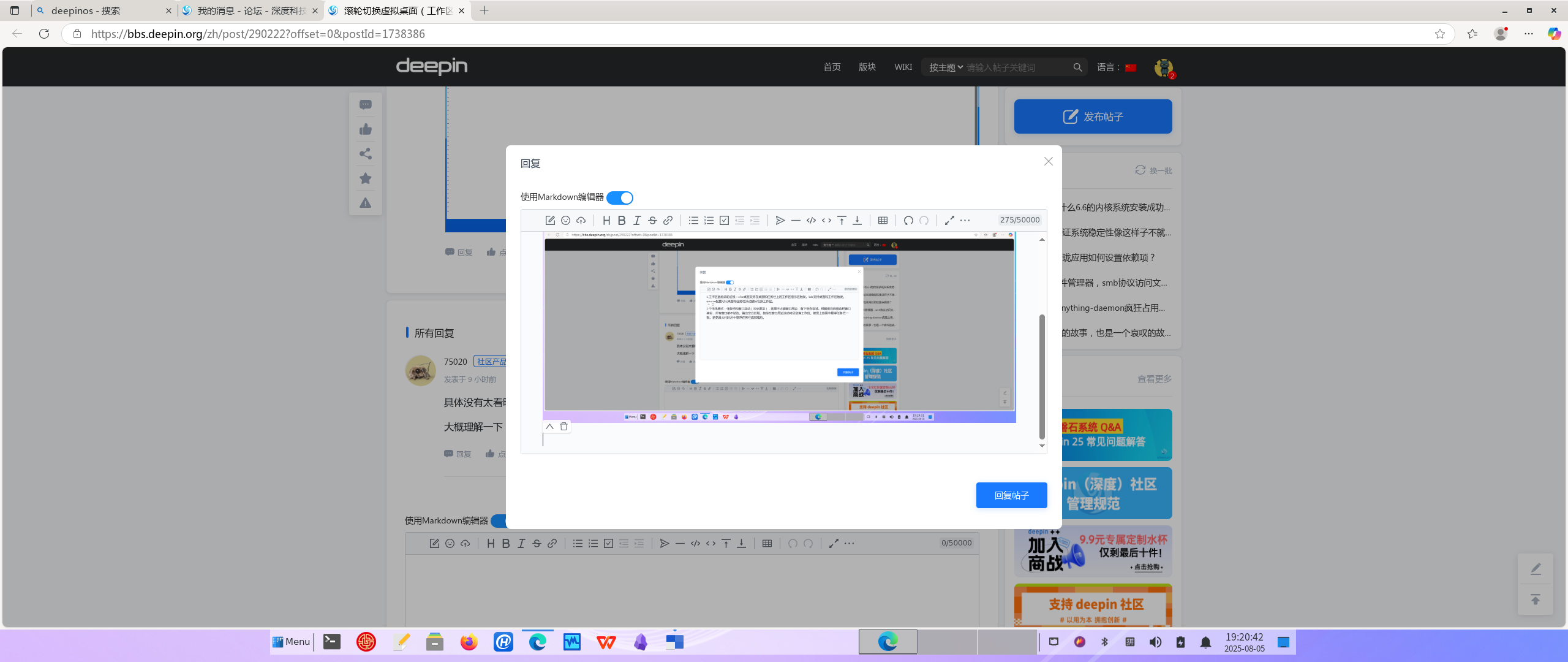Image resolution: width=1568 pixels, height=662 pixels.
Task: Insert code block in reply dialog editor
Action: [811, 220]
